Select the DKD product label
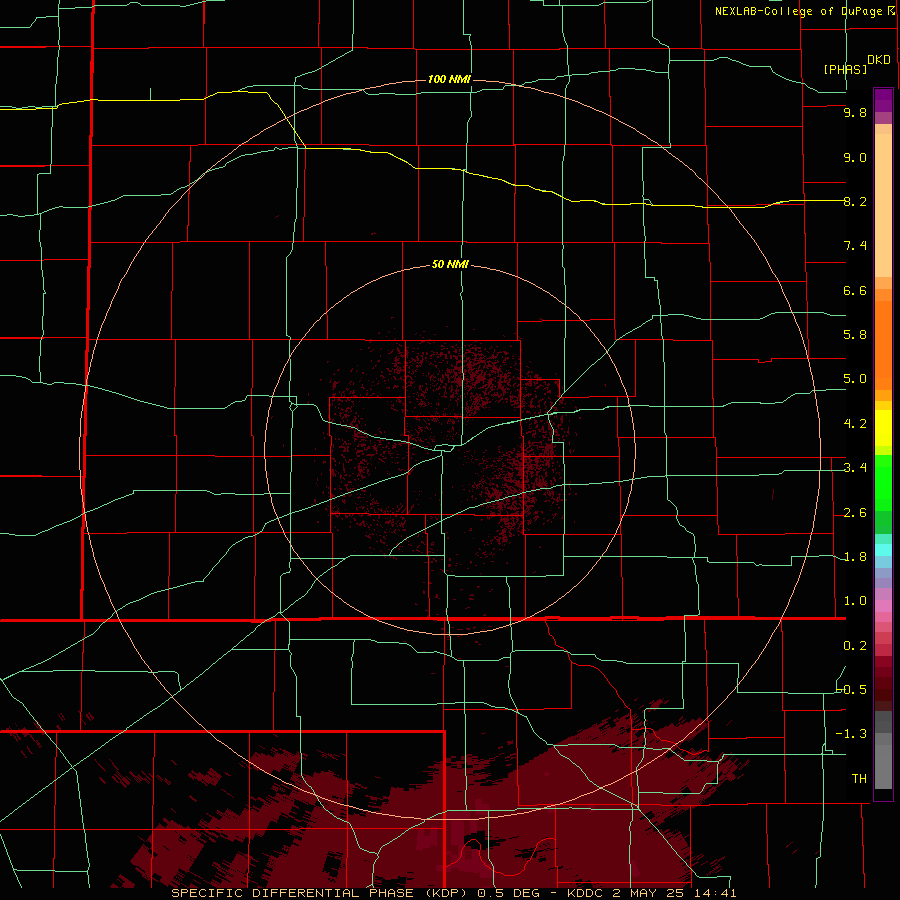Image resolution: width=900 pixels, height=900 pixels. pyautogui.click(x=878, y=60)
